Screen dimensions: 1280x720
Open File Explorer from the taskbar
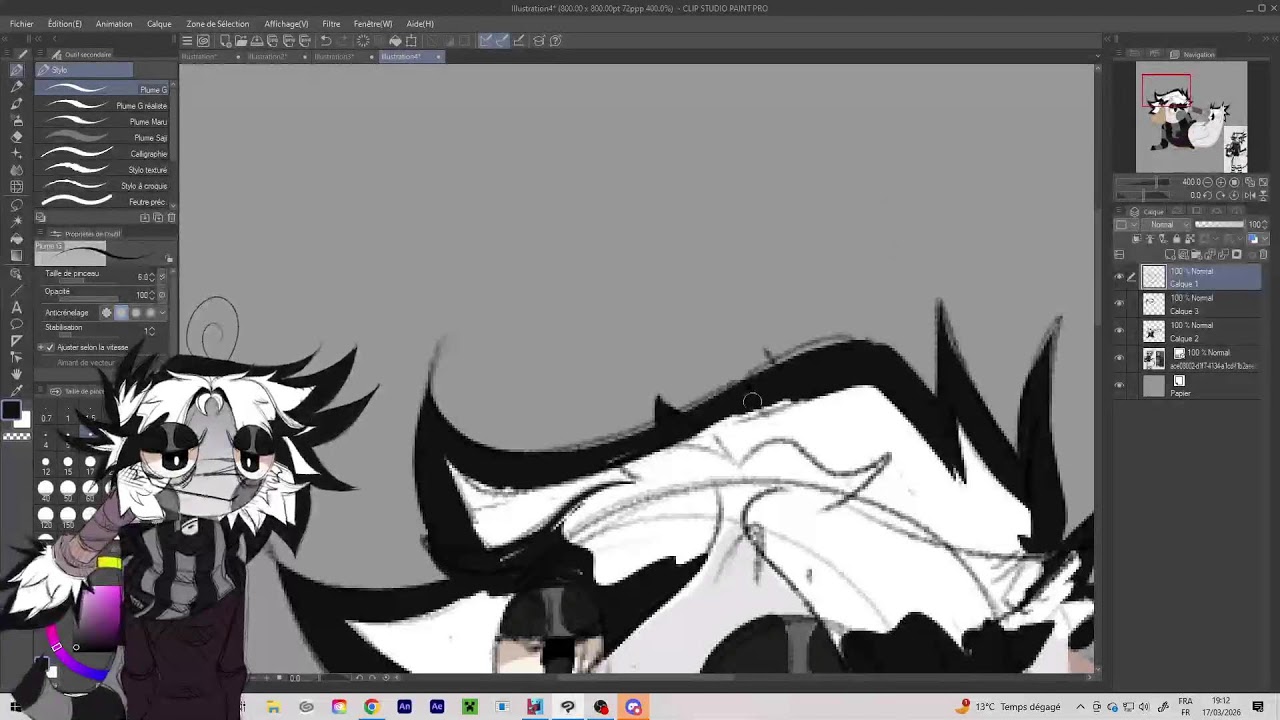click(x=273, y=707)
